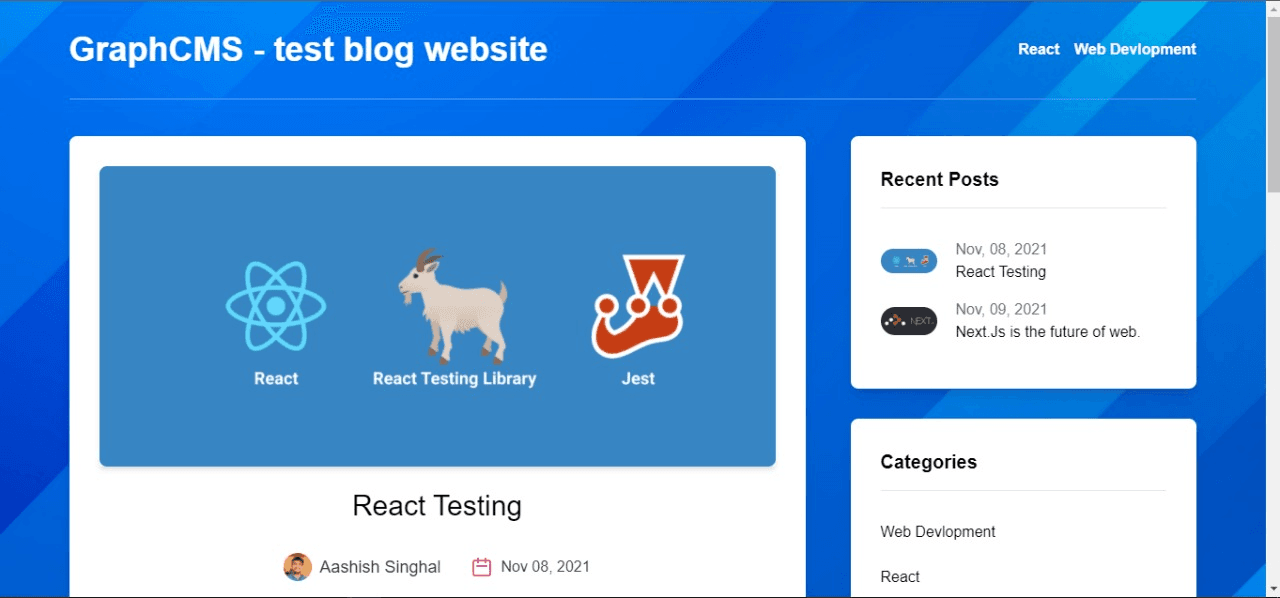Click the Categories panel heading
This screenshot has height=598, width=1280.
click(928, 462)
